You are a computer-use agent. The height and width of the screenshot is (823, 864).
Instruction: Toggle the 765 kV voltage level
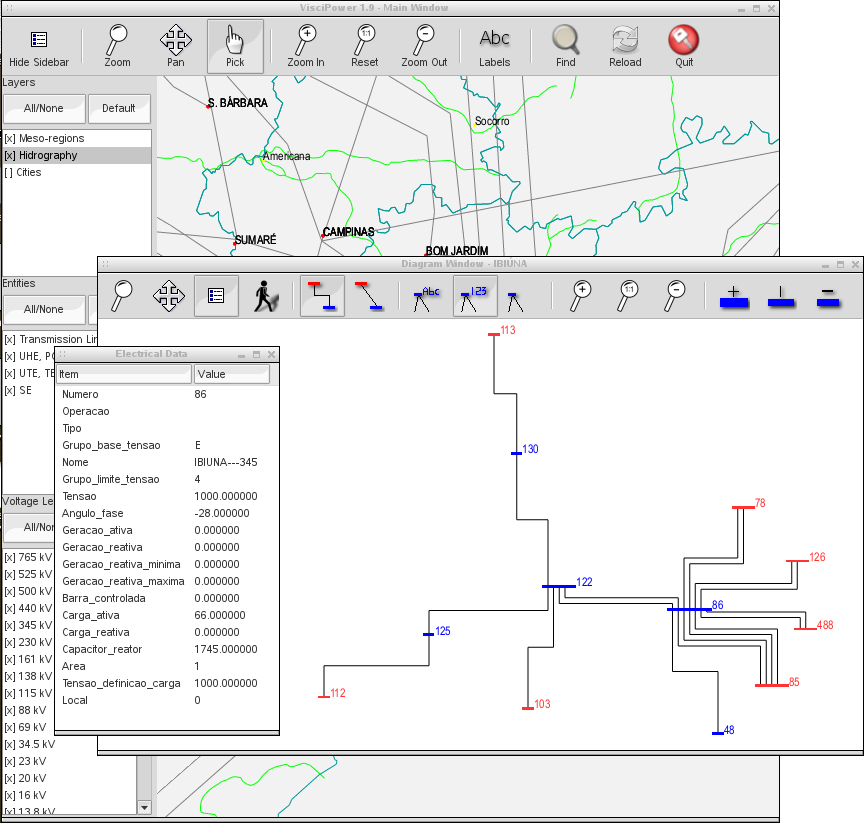[x=29, y=557]
